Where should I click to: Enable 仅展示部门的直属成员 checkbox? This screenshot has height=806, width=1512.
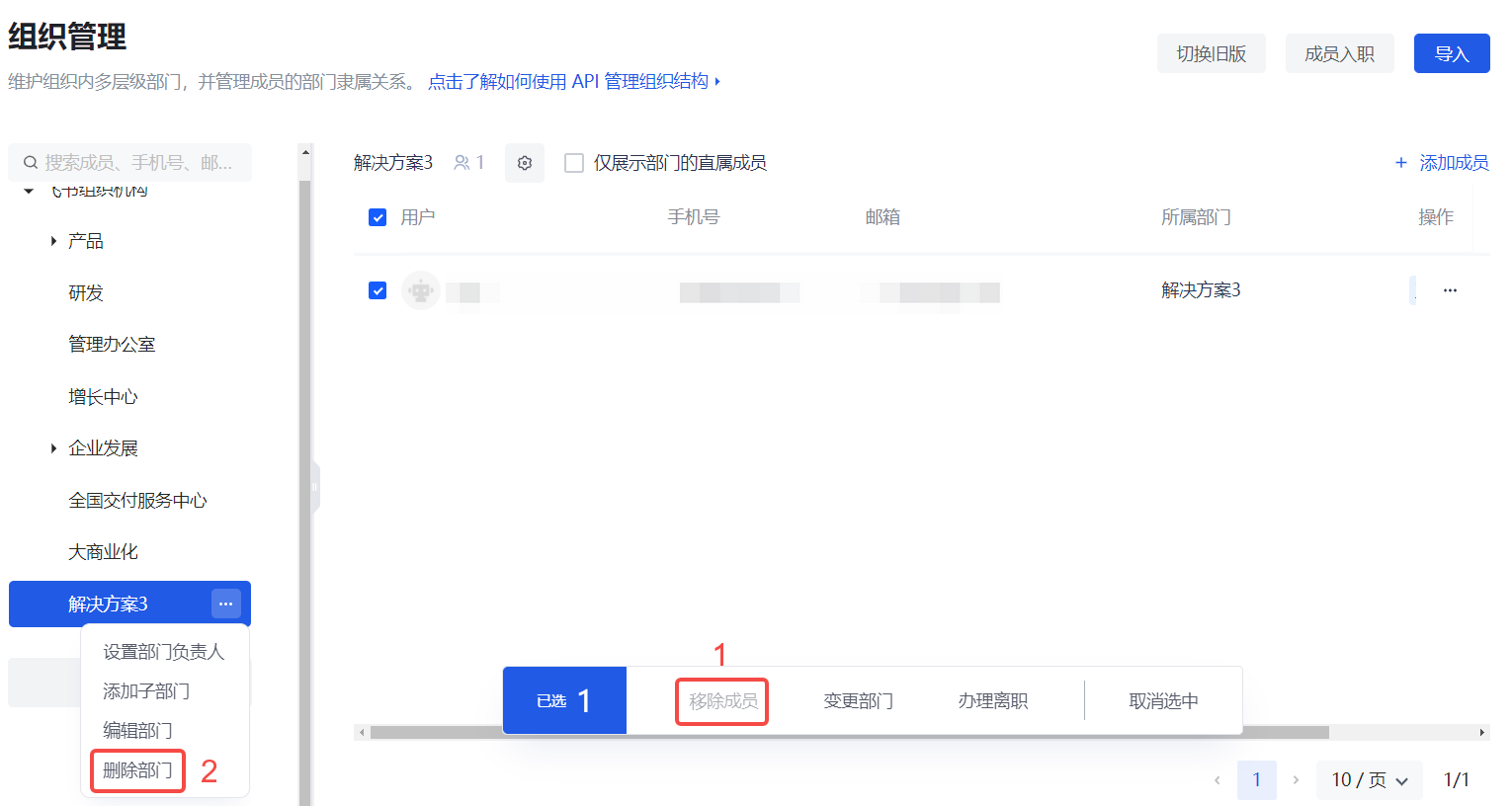click(x=574, y=163)
